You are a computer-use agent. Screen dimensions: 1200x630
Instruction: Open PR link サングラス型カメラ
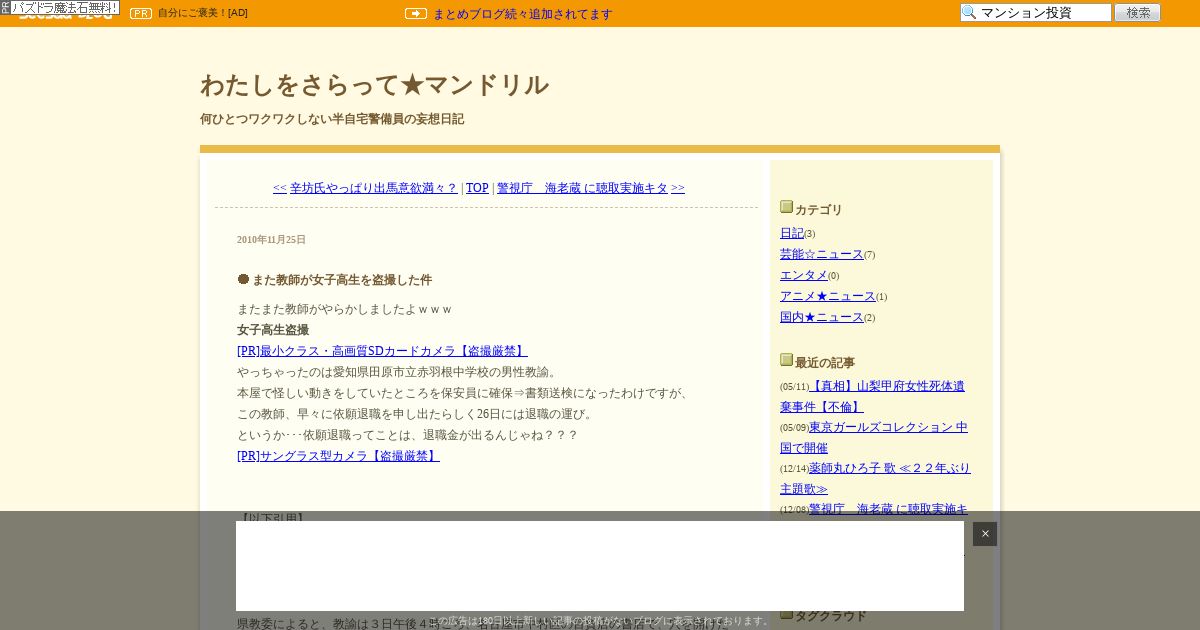[338, 456]
